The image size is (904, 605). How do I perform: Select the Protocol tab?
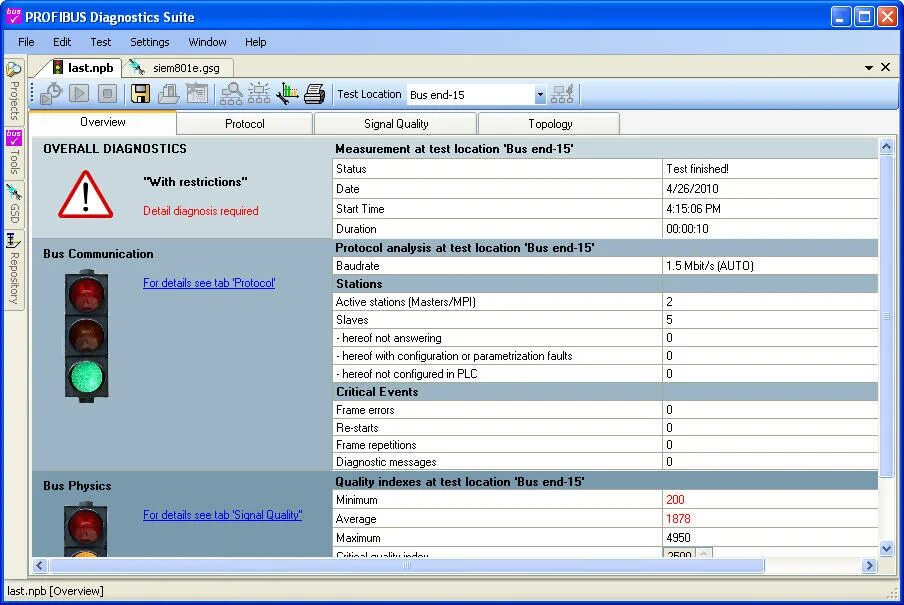tap(244, 123)
